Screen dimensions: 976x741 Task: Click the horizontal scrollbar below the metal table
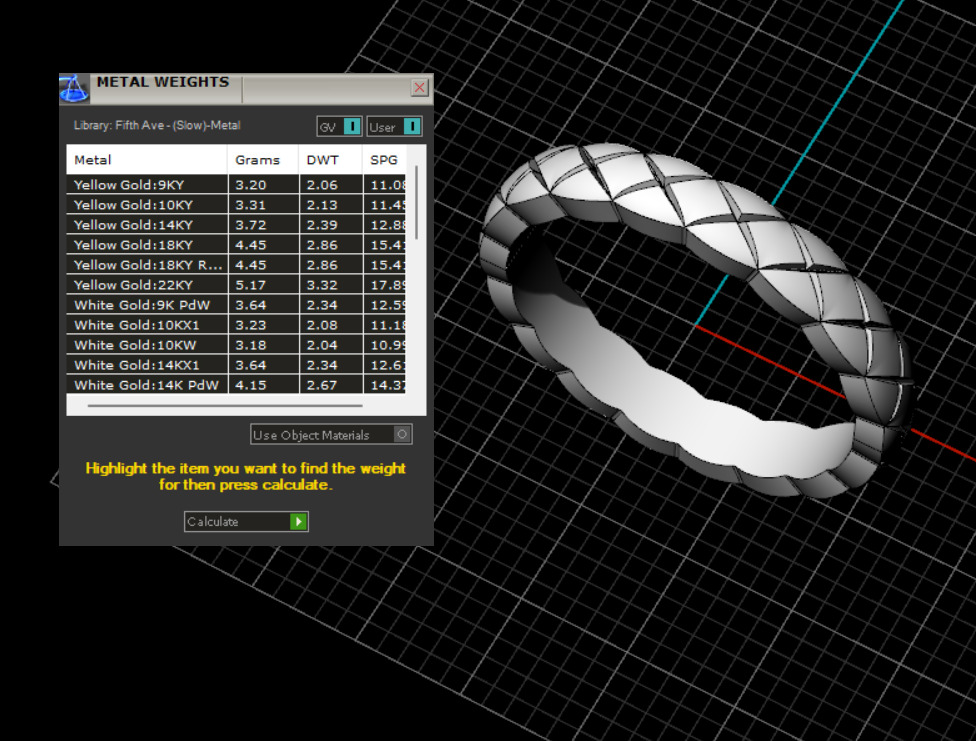(225, 405)
